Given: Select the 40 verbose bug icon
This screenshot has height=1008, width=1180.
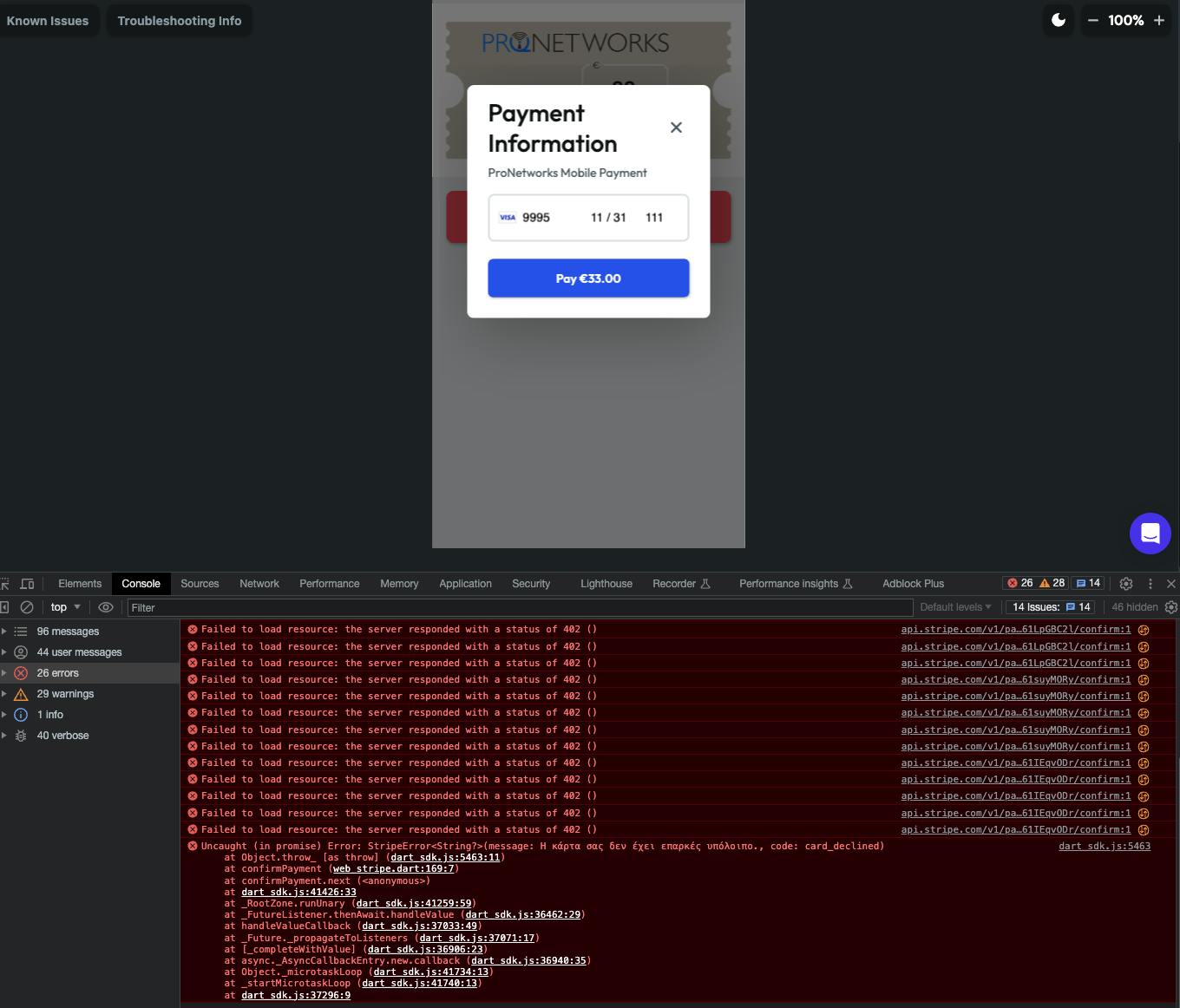Looking at the screenshot, I should tap(21, 736).
